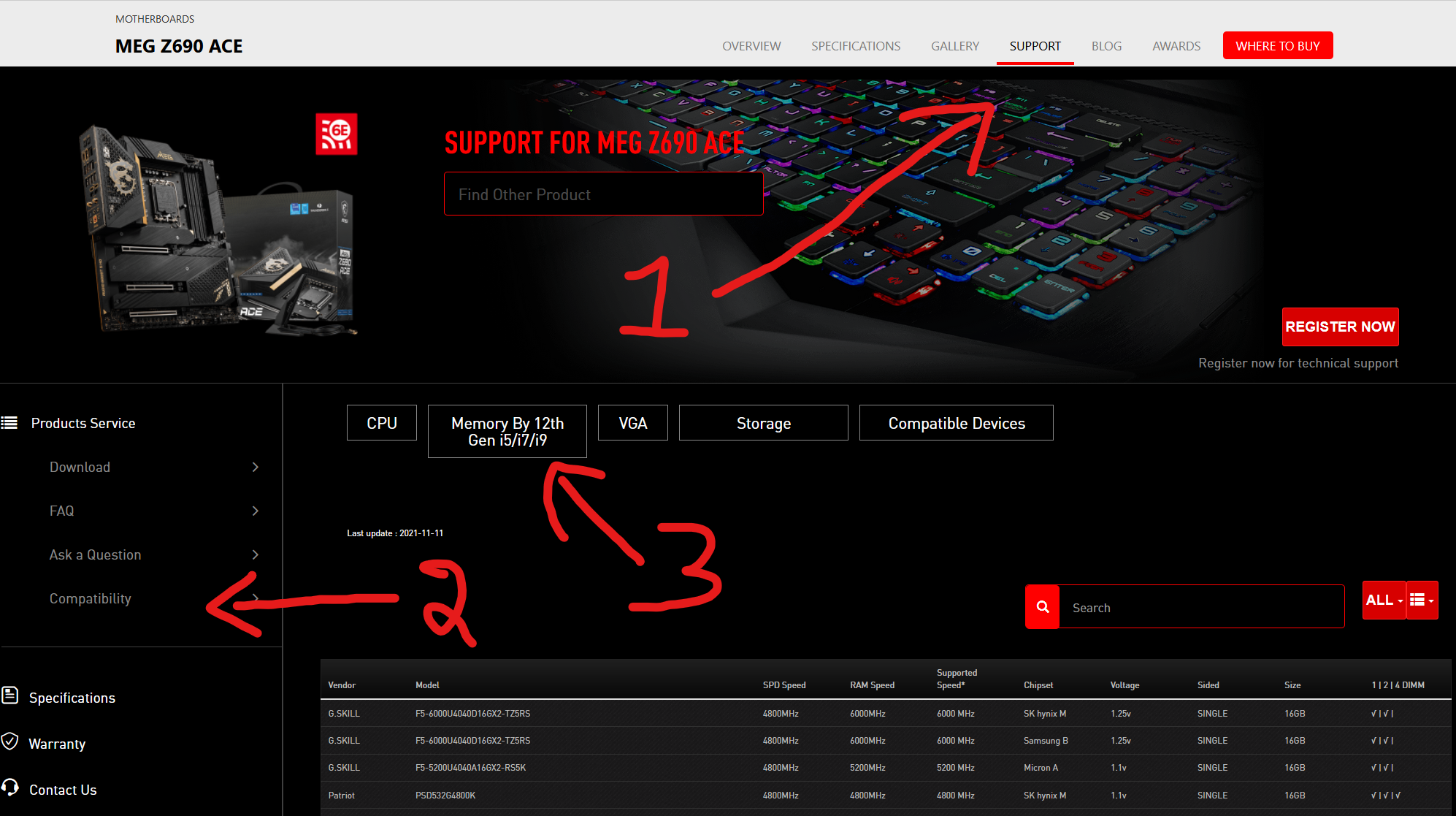The height and width of the screenshot is (816, 1456).
Task: Click the Find Other Product field
Action: click(604, 194)
